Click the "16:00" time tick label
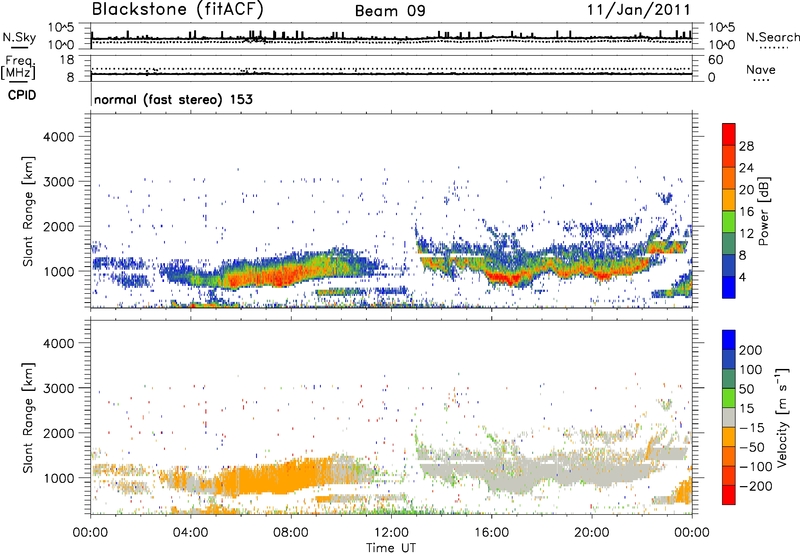This screenshot has height=554, width=800. 491,533
